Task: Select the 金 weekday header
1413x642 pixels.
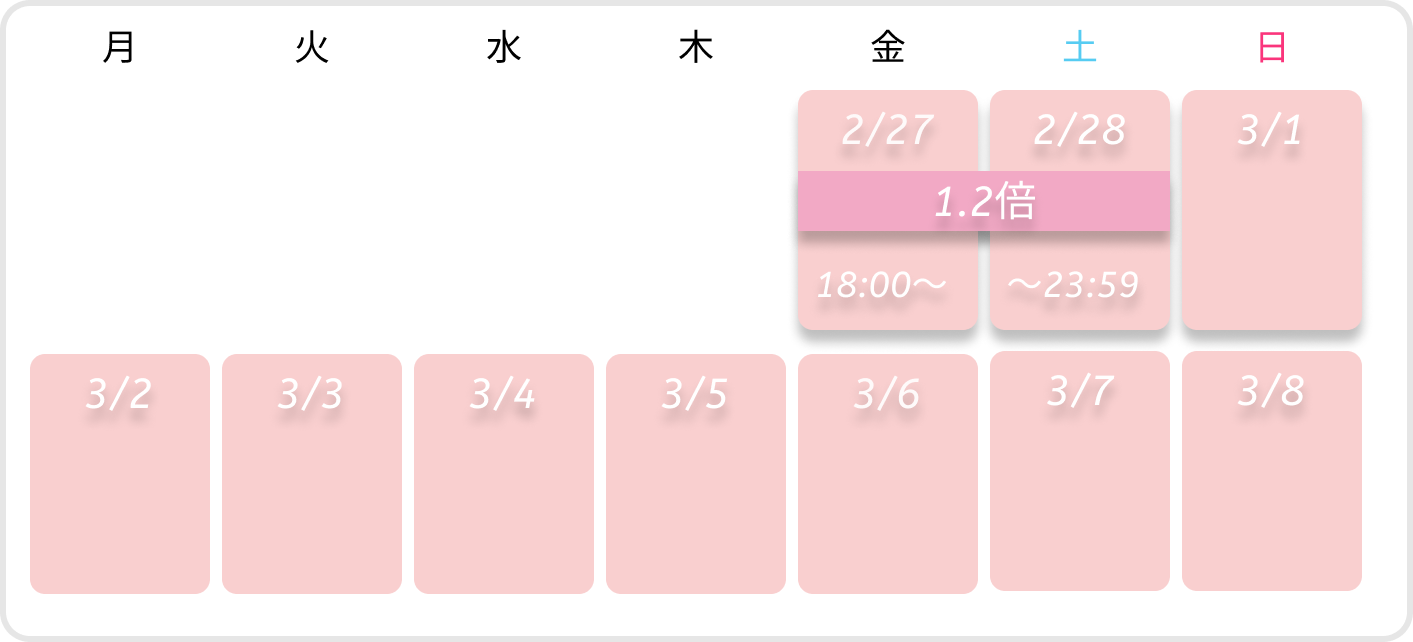Action: point(888,48)
